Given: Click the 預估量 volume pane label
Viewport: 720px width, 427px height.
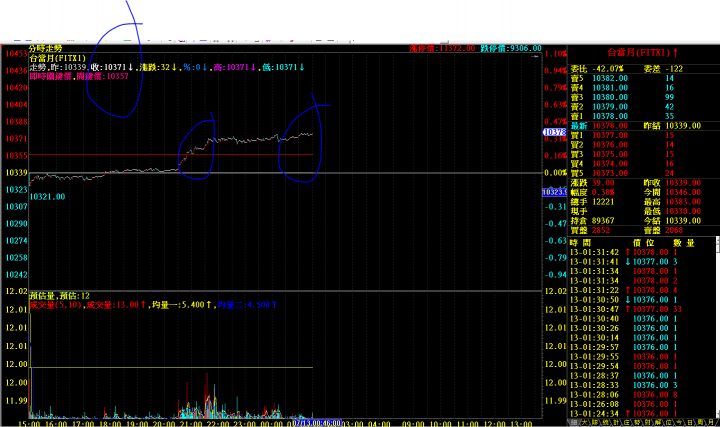Looking at the screenshot, I should click(x=59, y=296).
